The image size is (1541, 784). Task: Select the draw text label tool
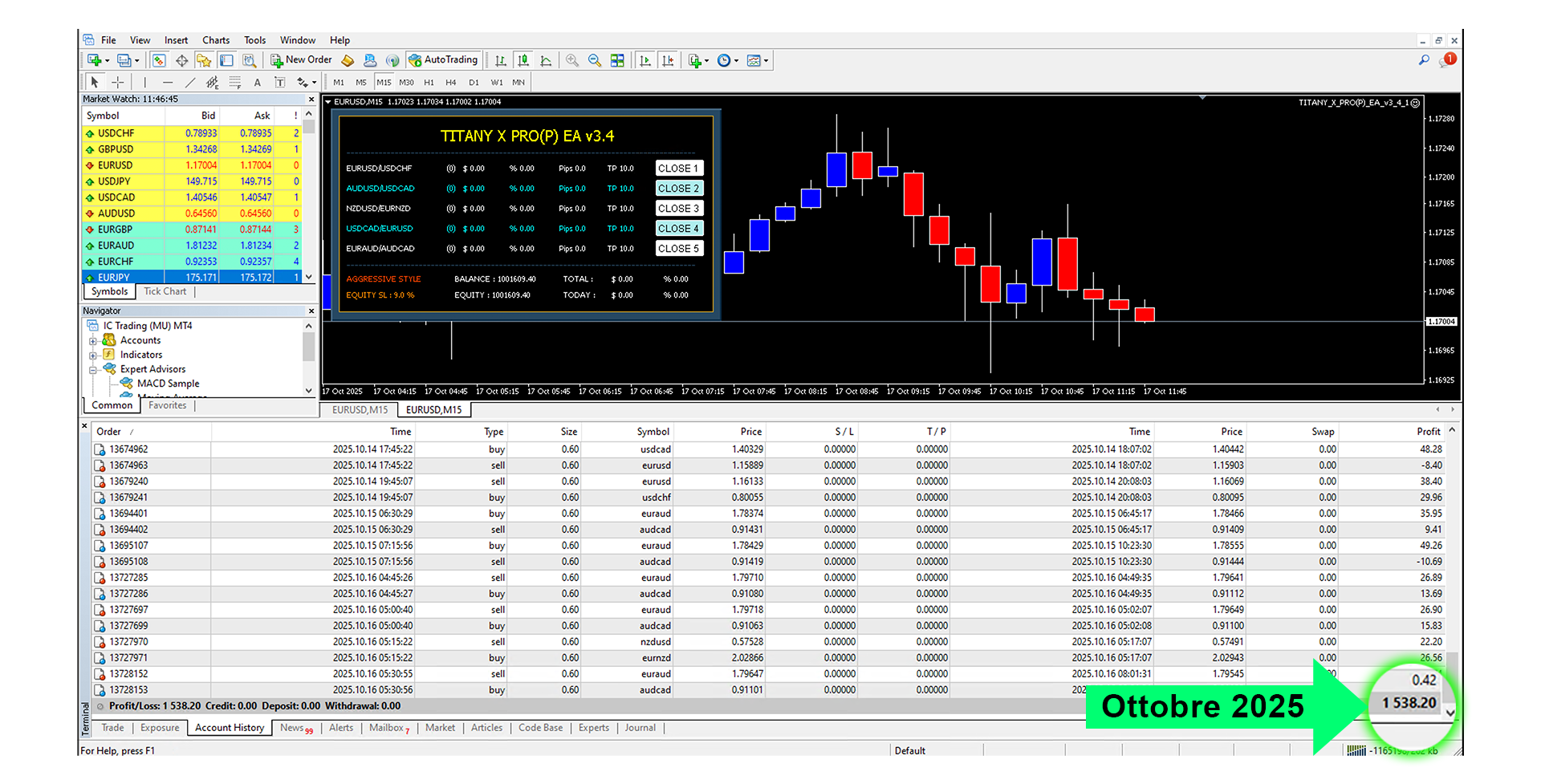[279, 83]
